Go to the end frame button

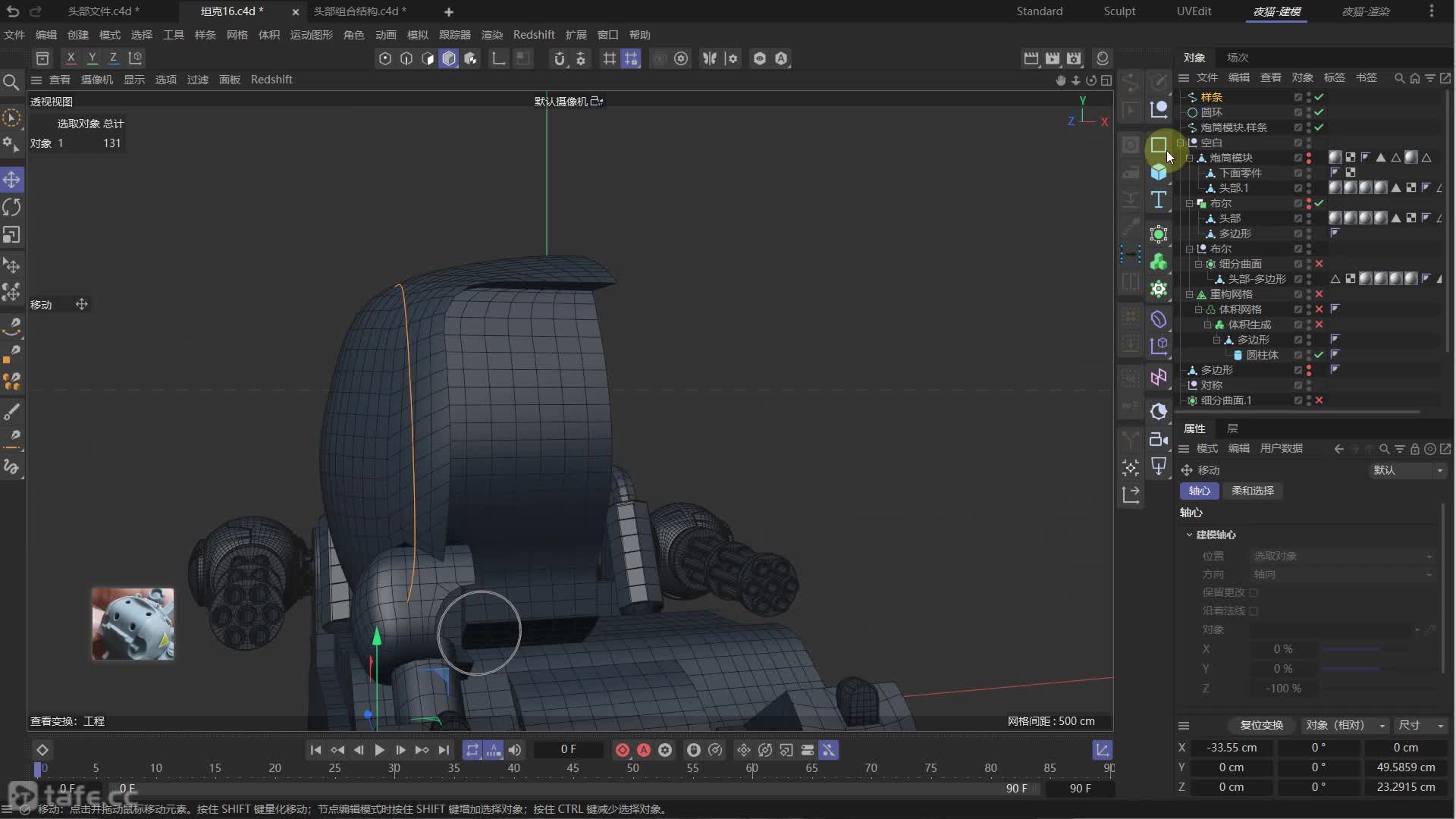(x=444, y=750)
